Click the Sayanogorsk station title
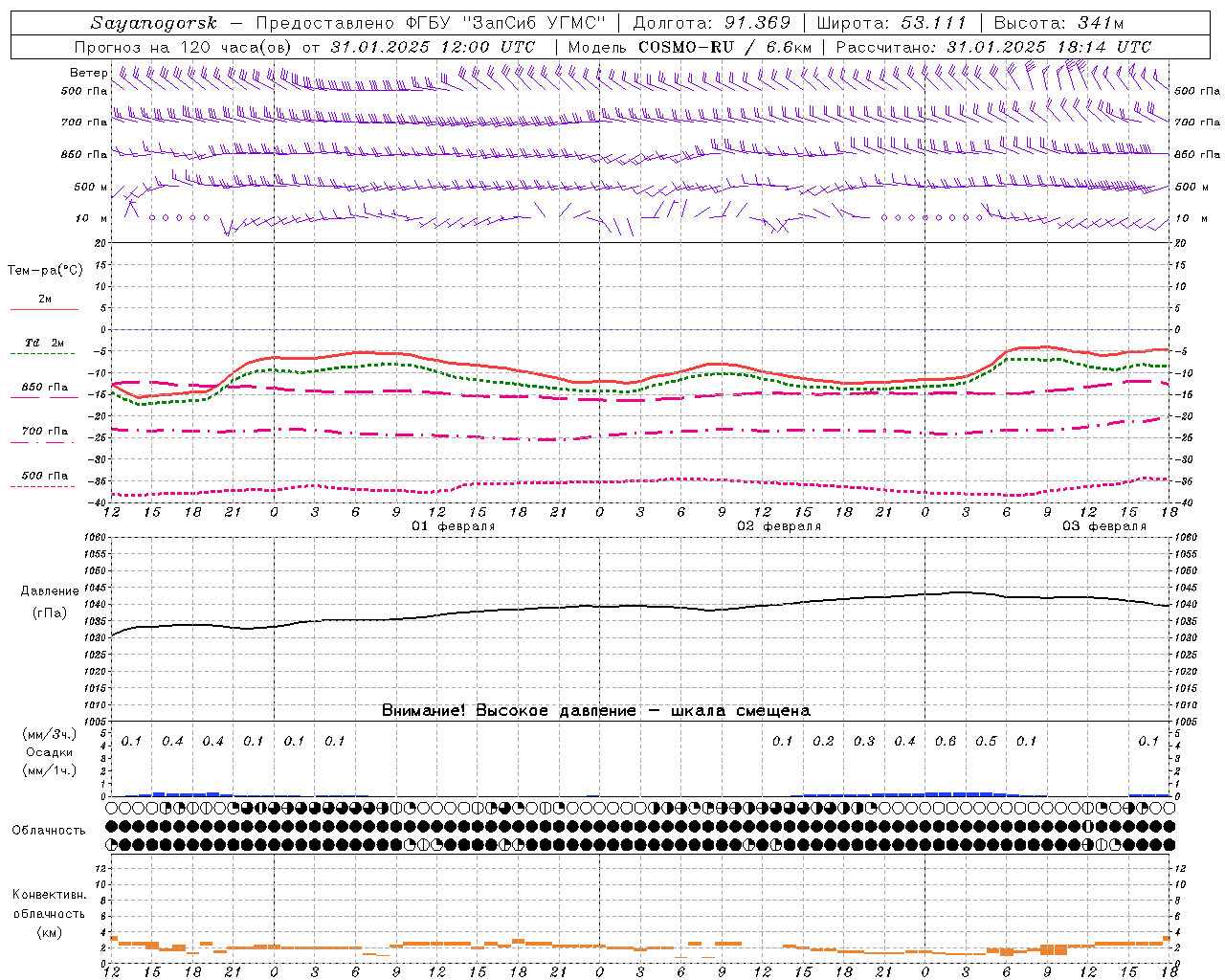This screenshot has width=1225, height=980. click(154, 23)
